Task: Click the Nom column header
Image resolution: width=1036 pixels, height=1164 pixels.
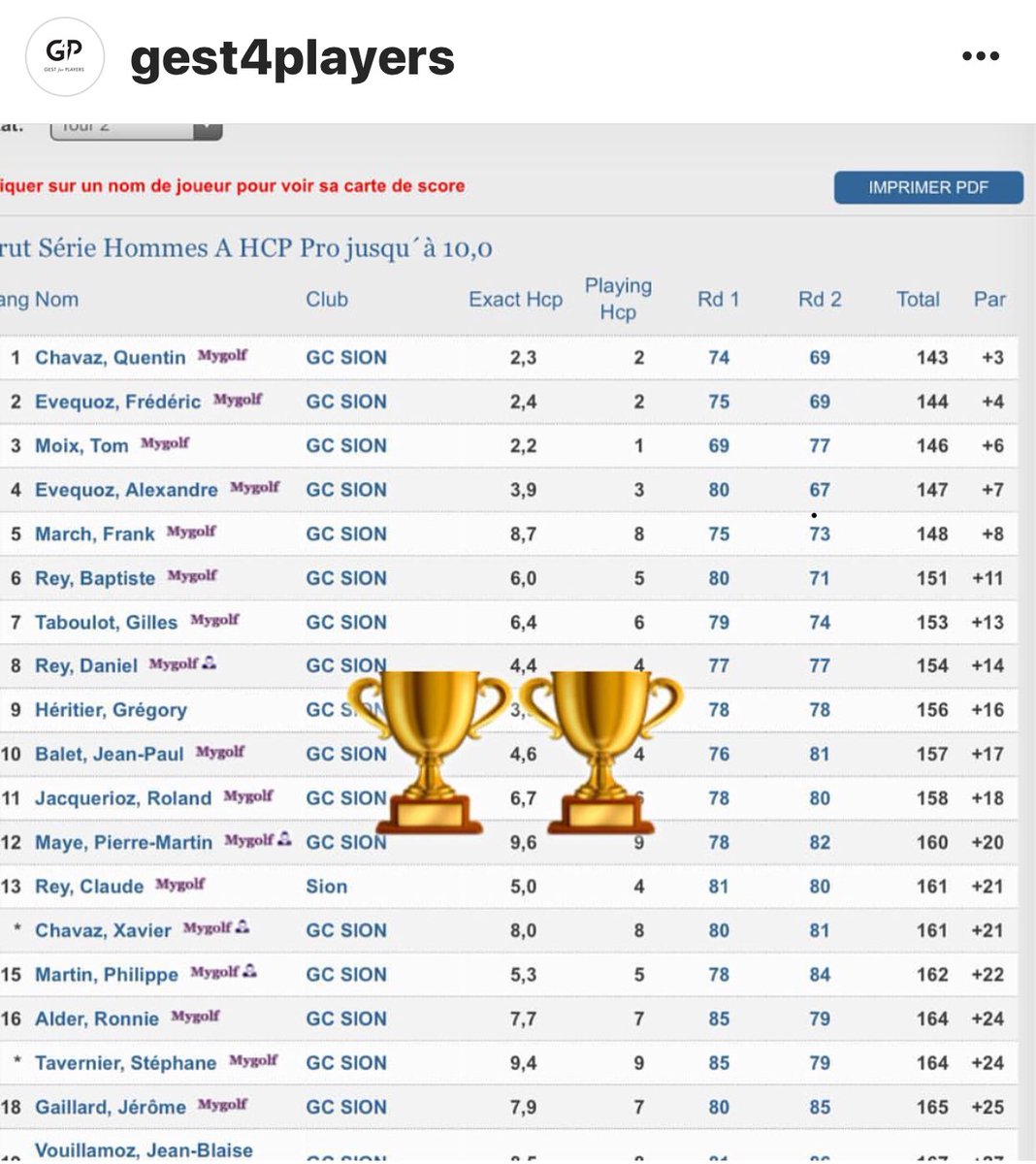Action: tap(57, 300)
